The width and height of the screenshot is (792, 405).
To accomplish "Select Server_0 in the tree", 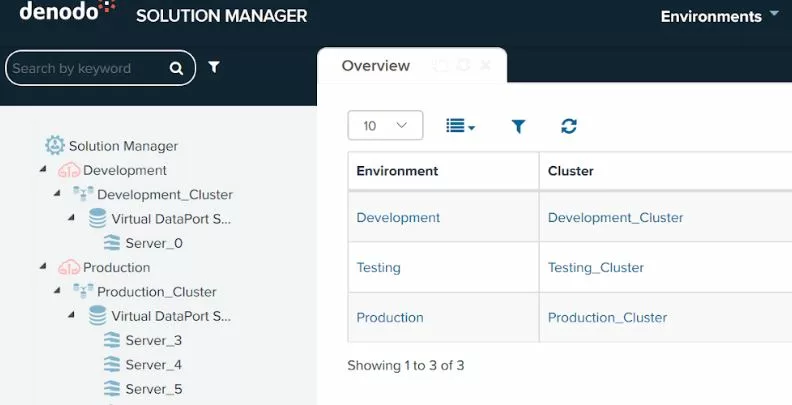I will [x=154, y=243].
